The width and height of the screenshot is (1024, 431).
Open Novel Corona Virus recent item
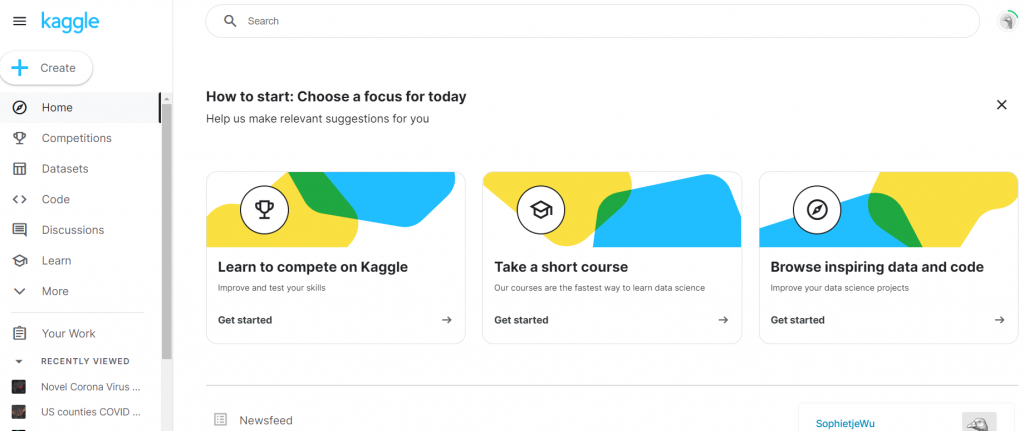(x=90, y=386)
